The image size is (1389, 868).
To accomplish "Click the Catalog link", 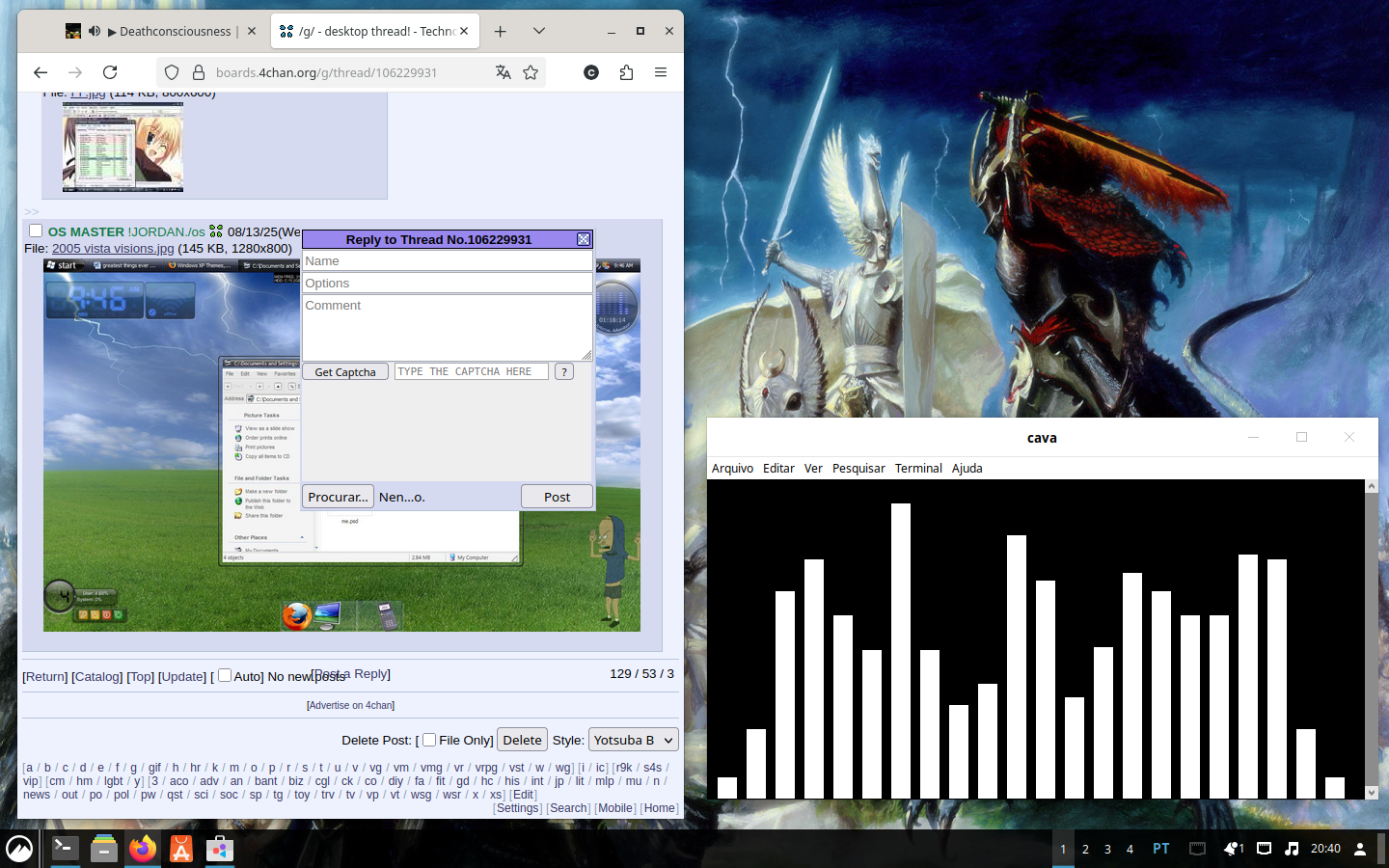I will (97, 677).
